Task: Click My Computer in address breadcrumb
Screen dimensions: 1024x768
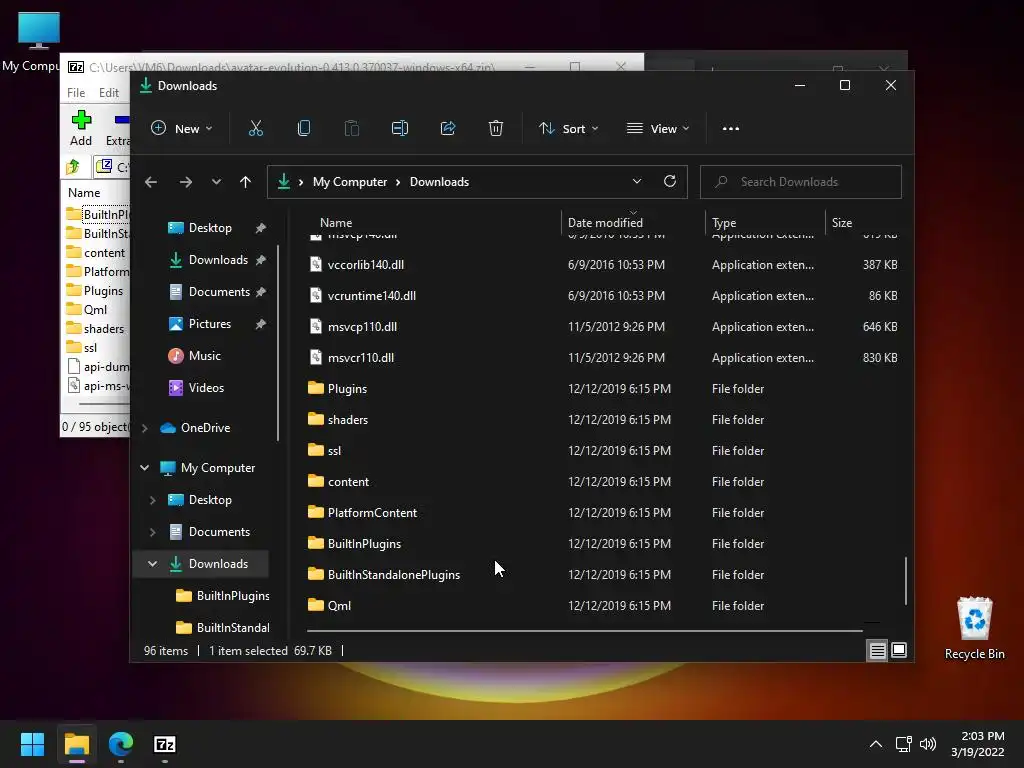Action: click(x=349, y=182)
